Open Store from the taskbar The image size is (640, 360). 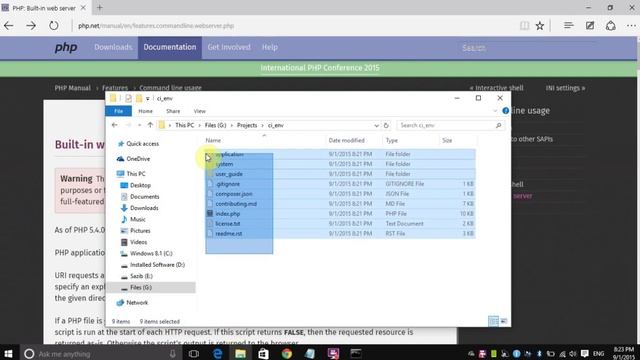[x=263, y=353]
